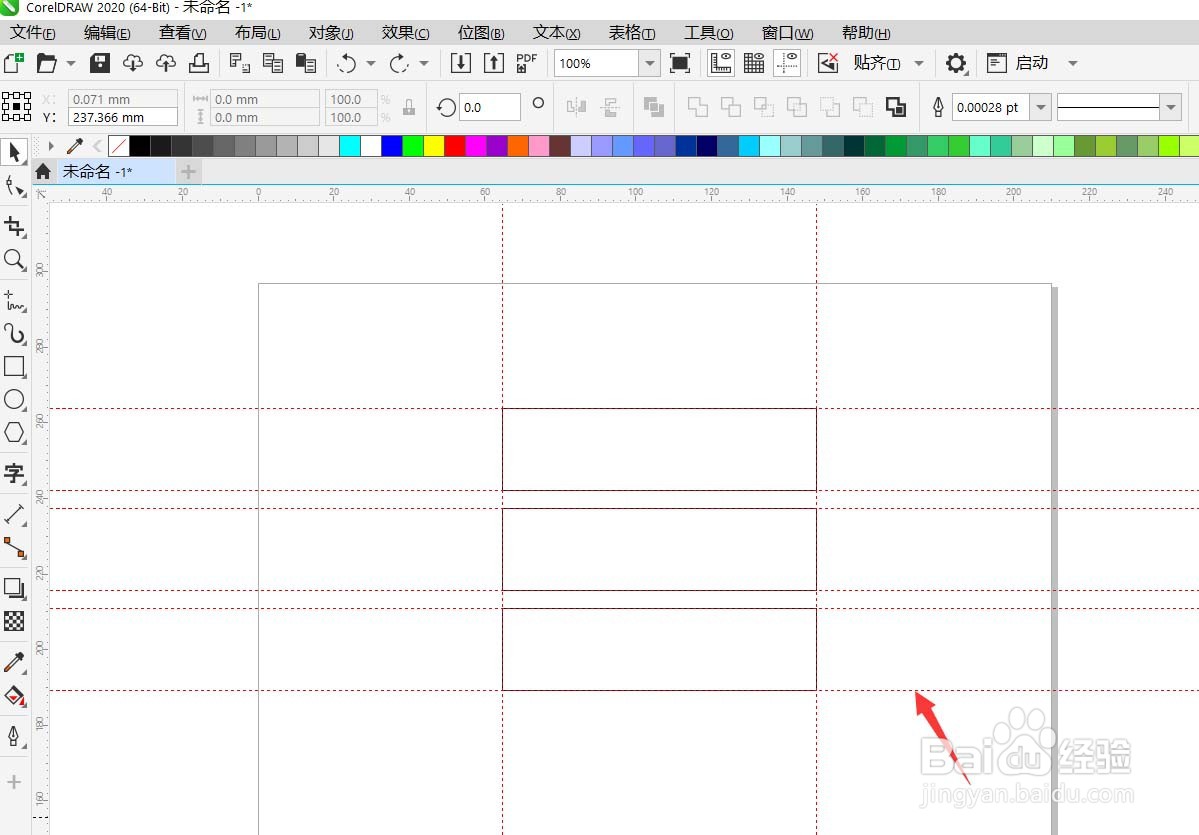Select the Zoom tool
The width and height of the screenshot is (1199, 835).
[x=14, y=260]
